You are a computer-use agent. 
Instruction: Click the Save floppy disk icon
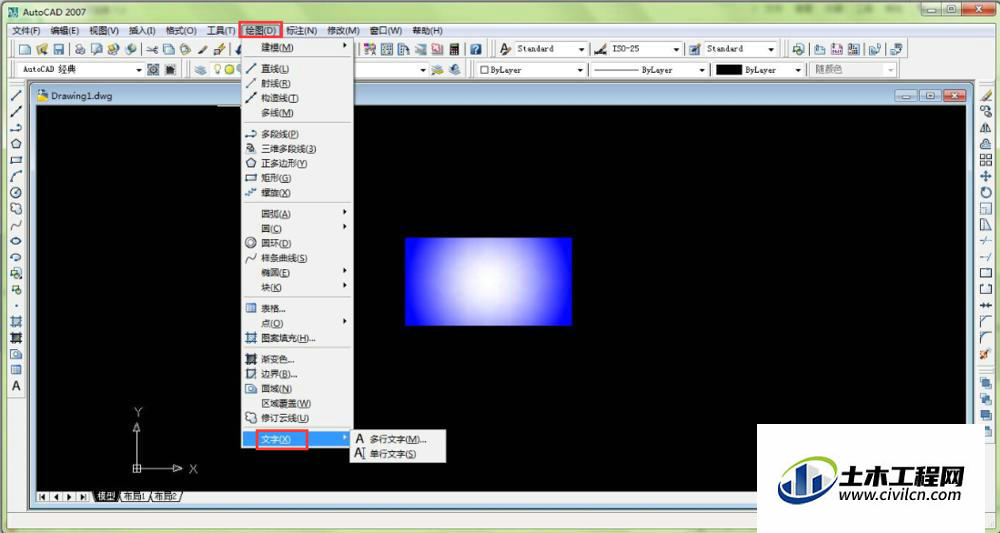[58, 49]
